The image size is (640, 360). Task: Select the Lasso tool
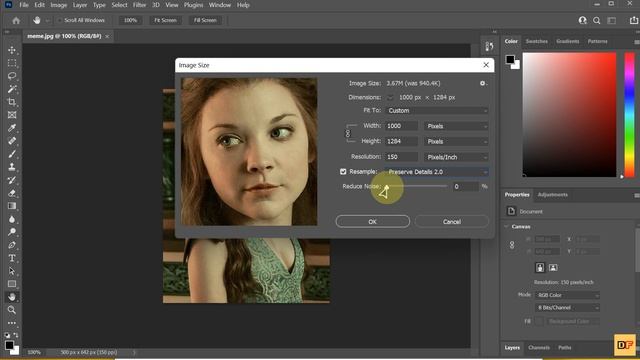[12, 76]
